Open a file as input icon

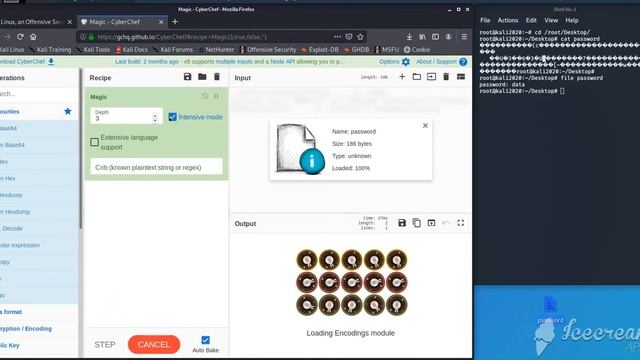tap(431, 77)
